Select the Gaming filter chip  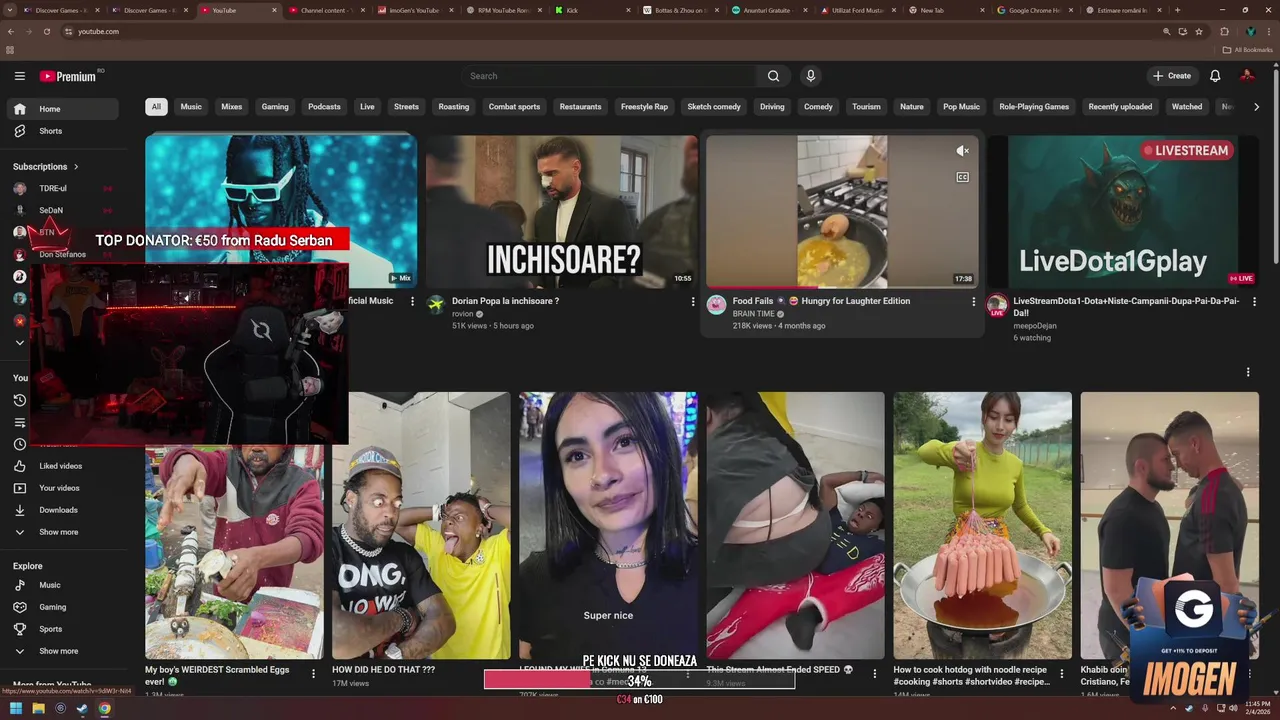click(x=275, y=107)
